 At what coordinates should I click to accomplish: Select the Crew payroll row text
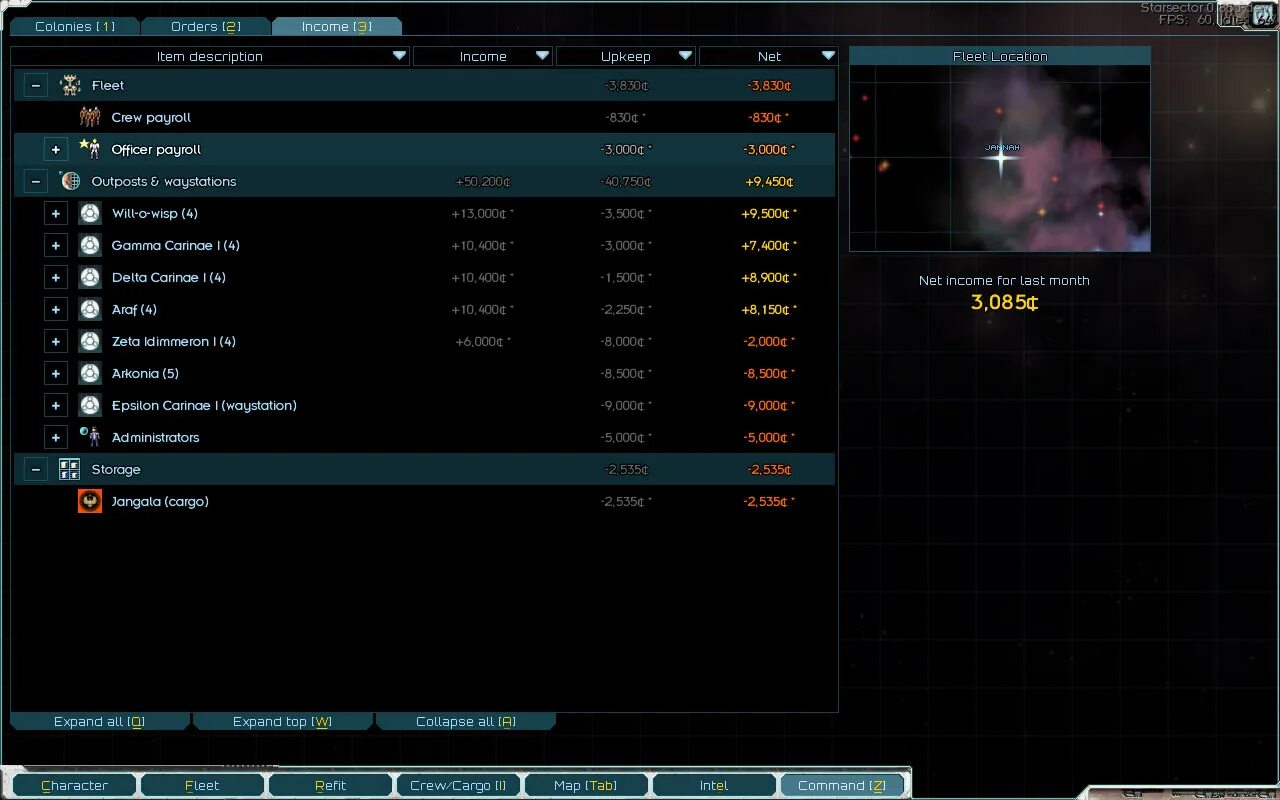[151, 117]
